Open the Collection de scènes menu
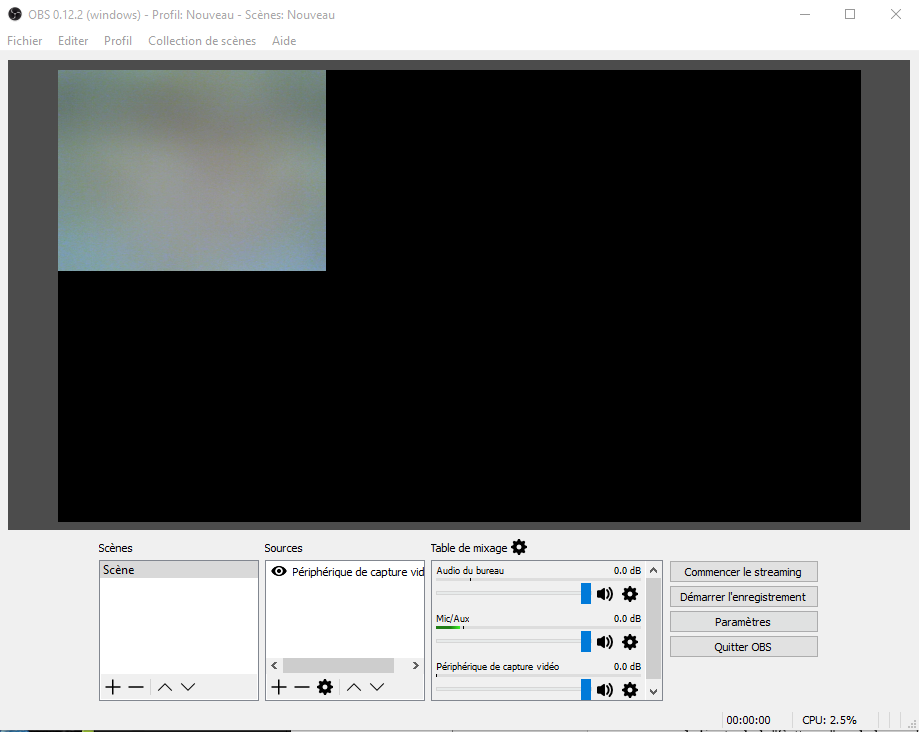 point(202,41)
